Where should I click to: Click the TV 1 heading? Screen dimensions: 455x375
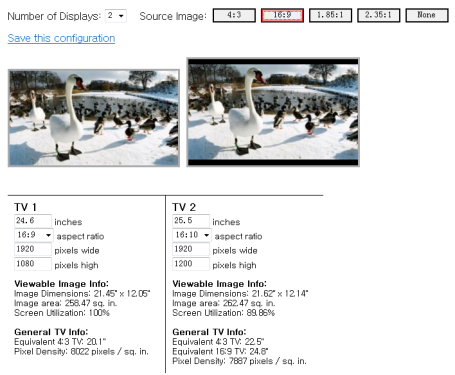tap(25, 207)
